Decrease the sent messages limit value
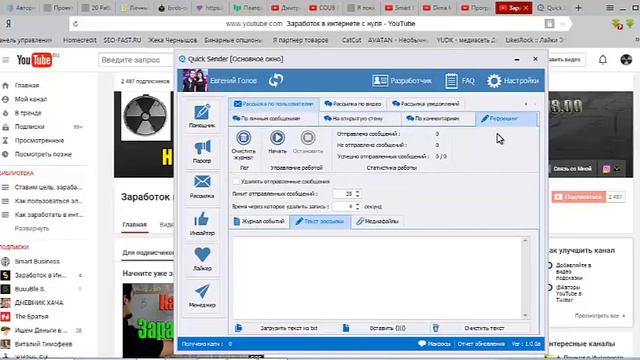 [x=358, y=196]
